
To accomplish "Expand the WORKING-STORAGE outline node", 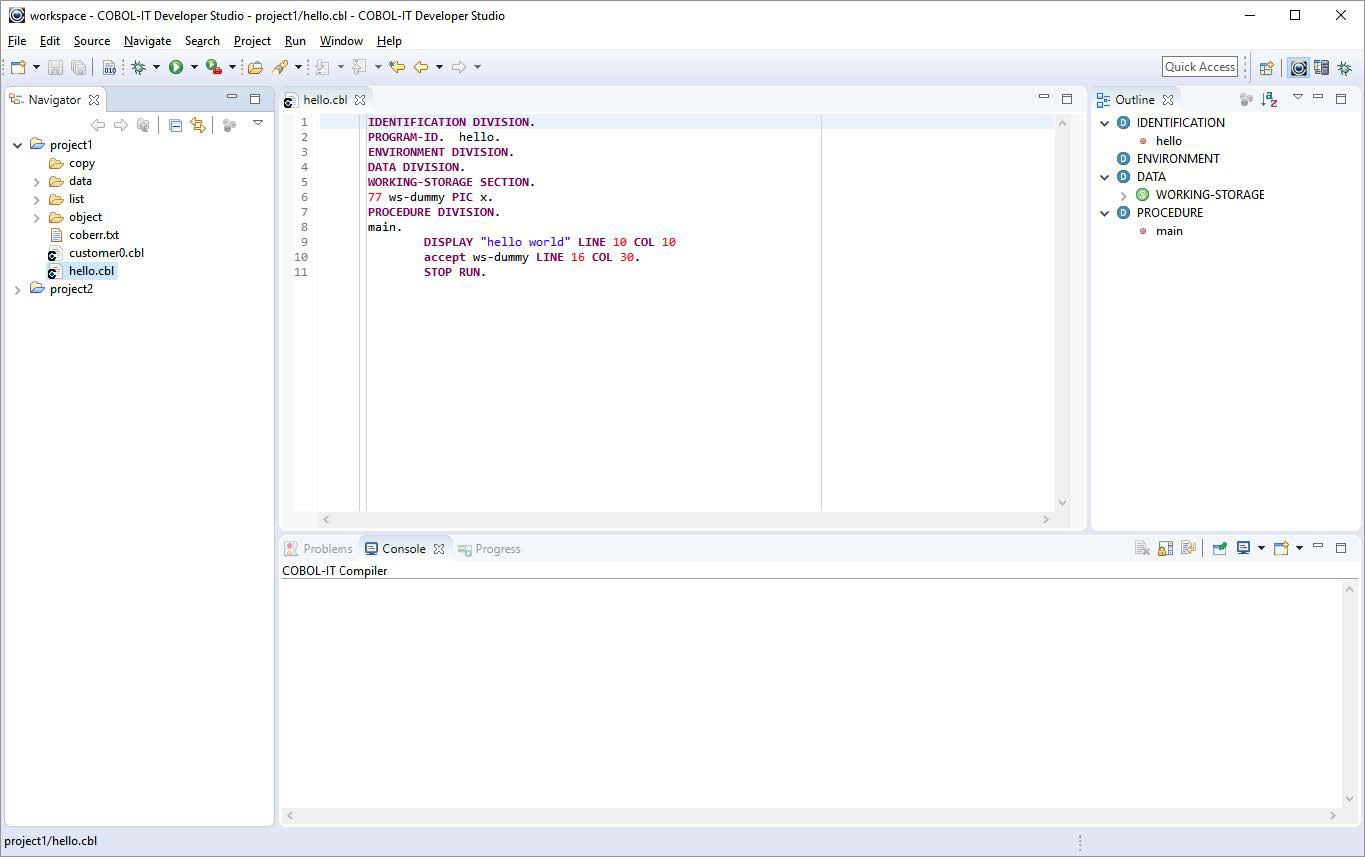I will tap(1123, 195).
